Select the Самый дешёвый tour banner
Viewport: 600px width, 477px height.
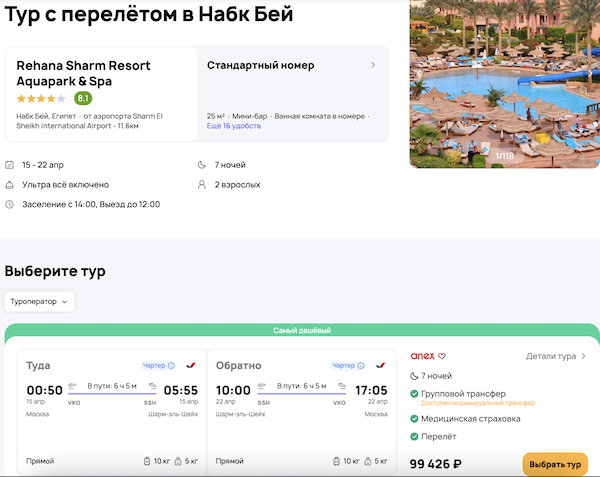(301, 331)
